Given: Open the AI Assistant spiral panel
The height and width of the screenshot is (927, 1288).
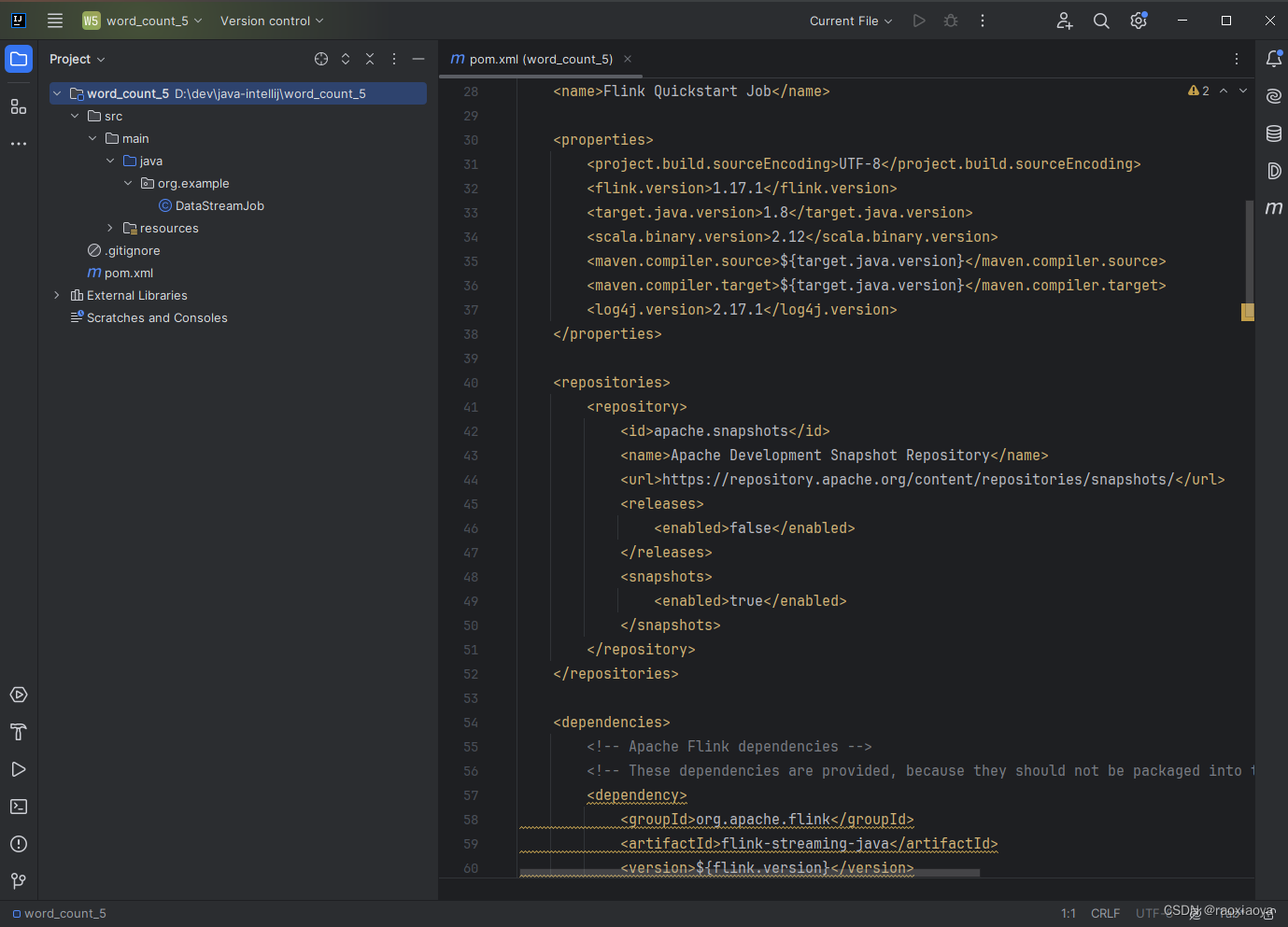Looking at the screenshot, I should click(1273, 96).
